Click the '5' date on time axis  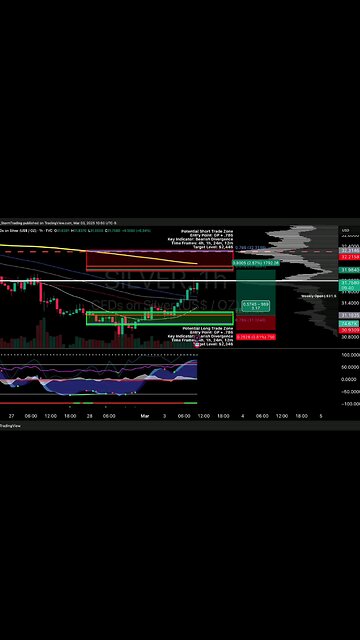(x=321, y=416)
